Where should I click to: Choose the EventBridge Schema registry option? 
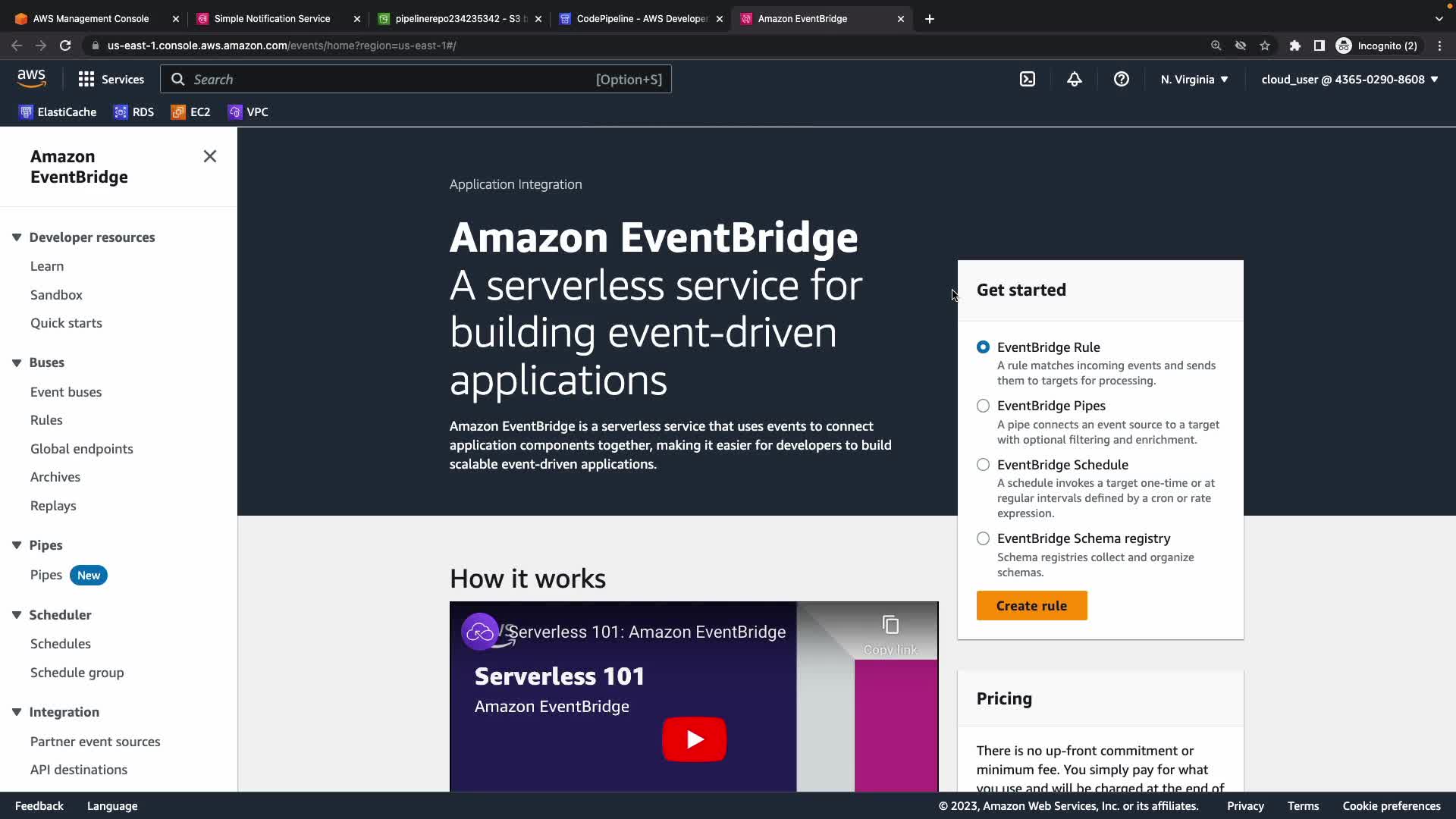983,538
